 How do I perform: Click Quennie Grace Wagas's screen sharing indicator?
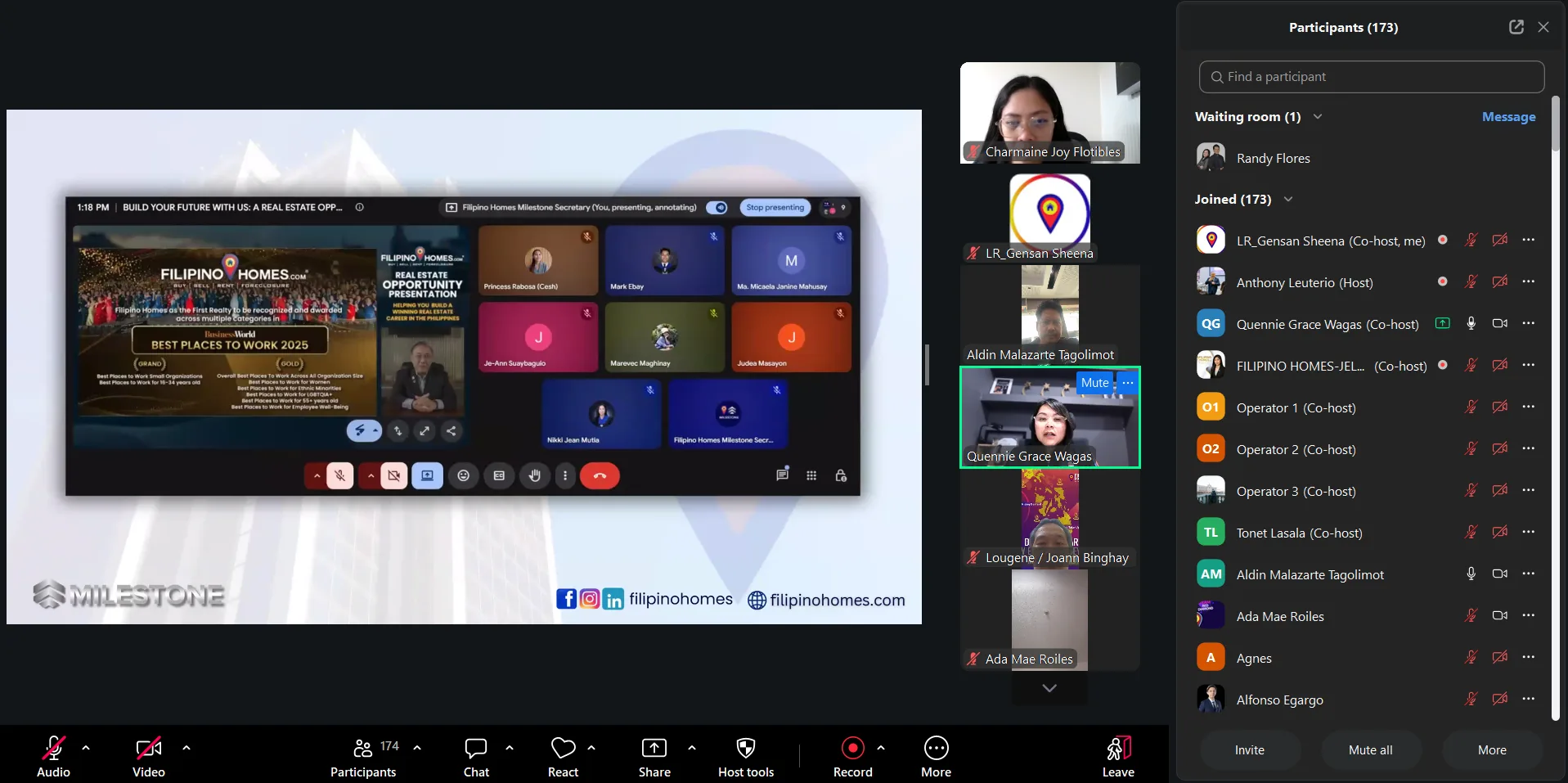1443,324
